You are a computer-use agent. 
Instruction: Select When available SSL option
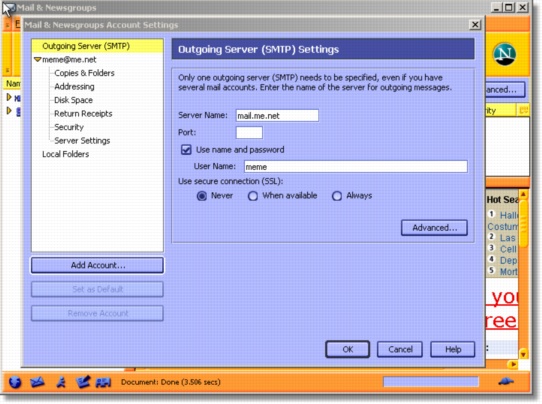(253, 196)
